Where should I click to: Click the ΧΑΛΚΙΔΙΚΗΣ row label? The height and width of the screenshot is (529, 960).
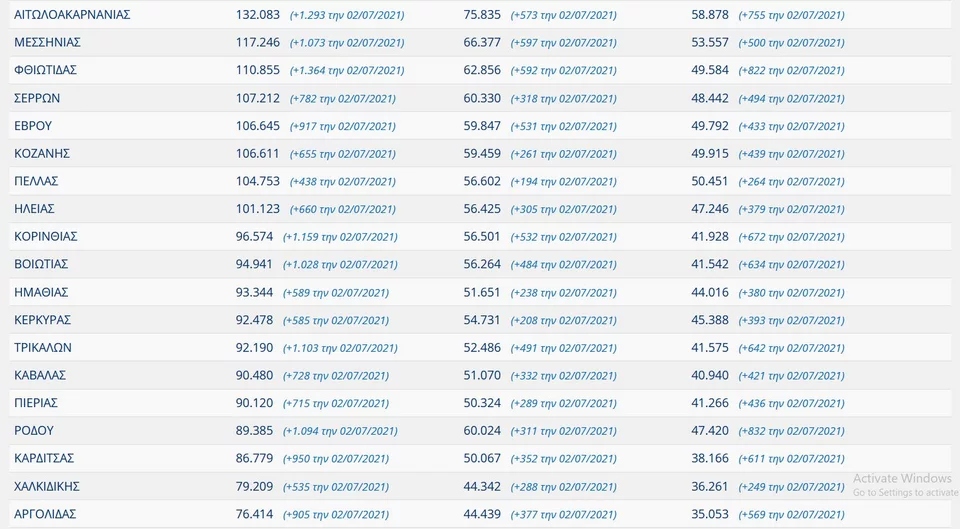[47, 486]
